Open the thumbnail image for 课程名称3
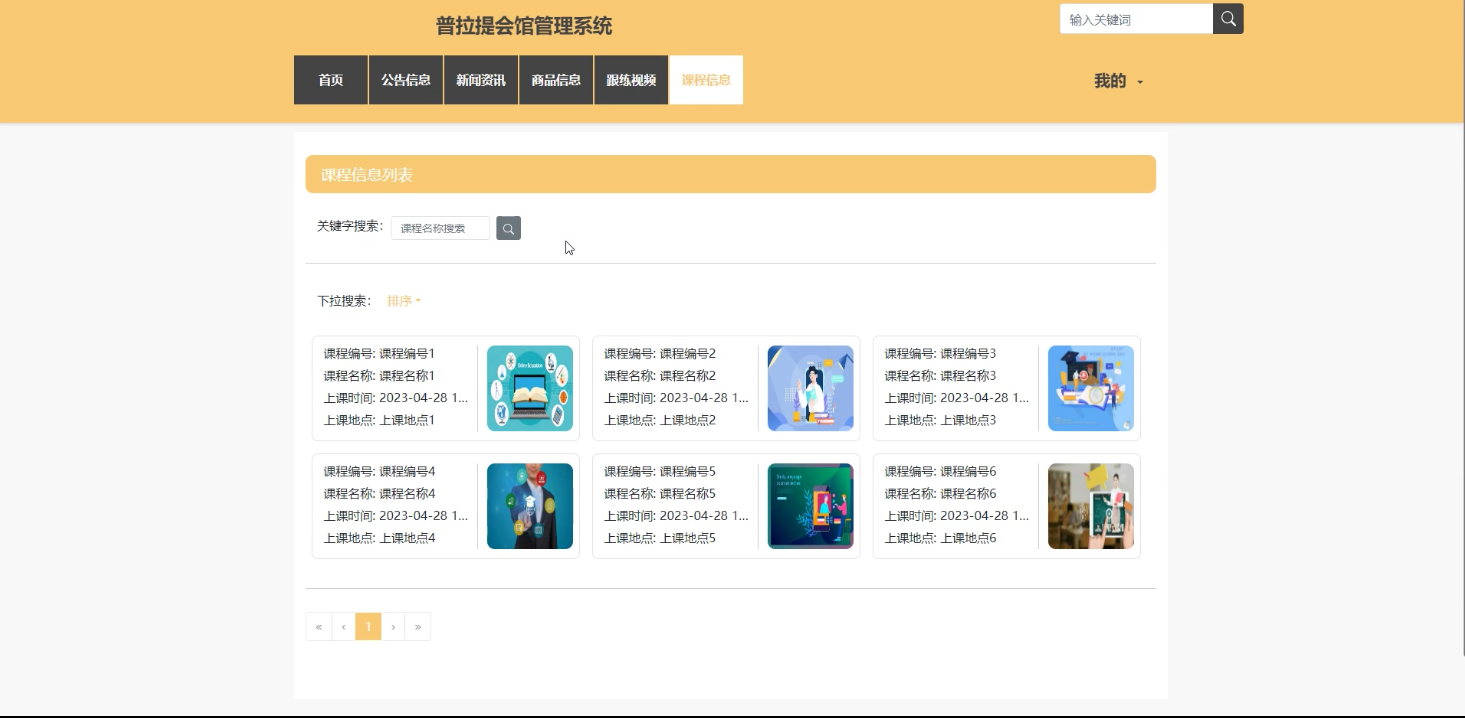This screenshot has width=1465, height=718. coord(1090,388)
